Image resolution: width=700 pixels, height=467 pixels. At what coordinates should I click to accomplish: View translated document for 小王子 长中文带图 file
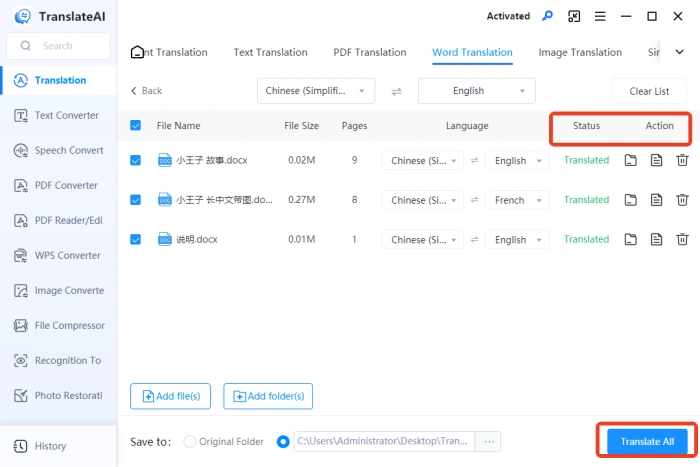tap(656, 200)
